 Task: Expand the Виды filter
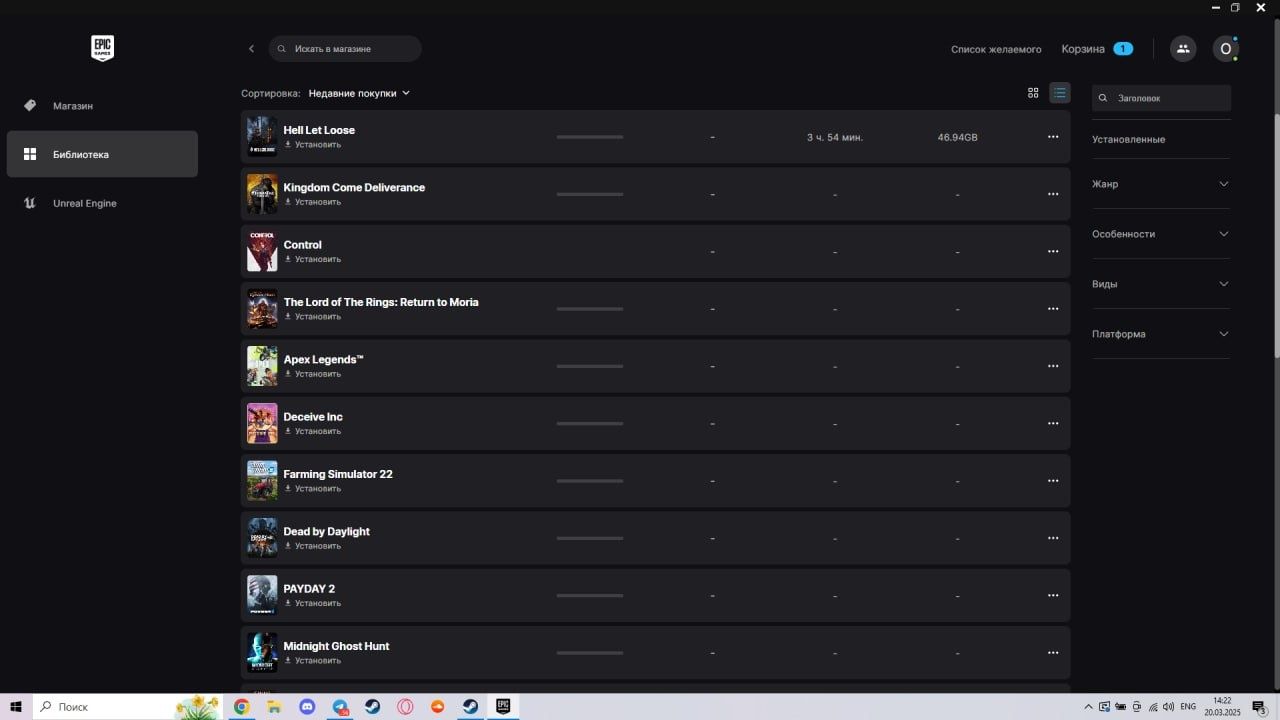click(x=1161, y=284)
